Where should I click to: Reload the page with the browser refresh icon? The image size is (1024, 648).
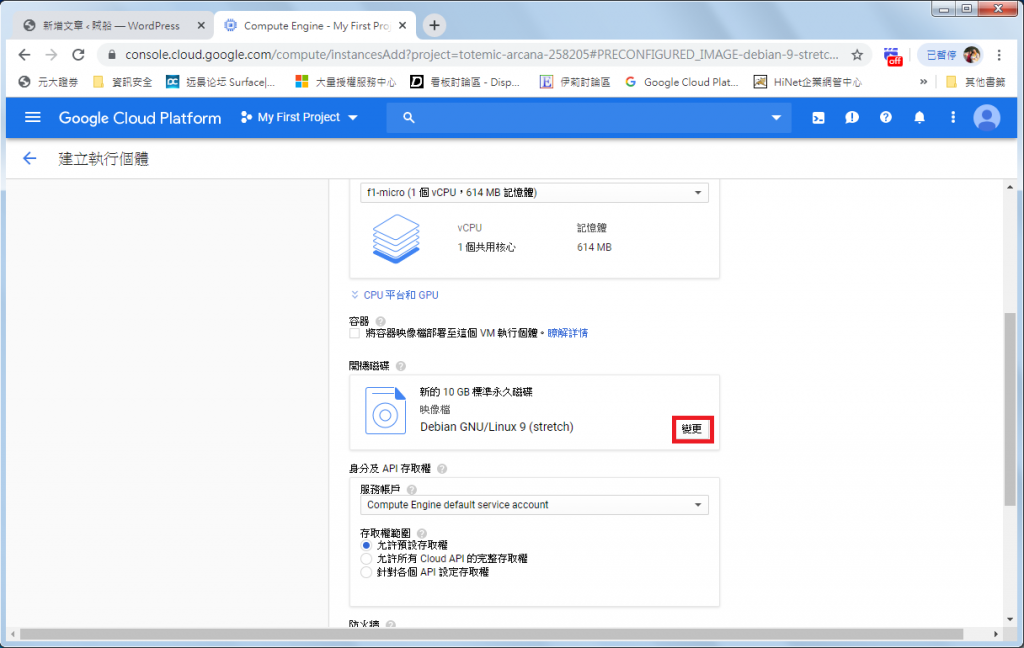(78, 55)
